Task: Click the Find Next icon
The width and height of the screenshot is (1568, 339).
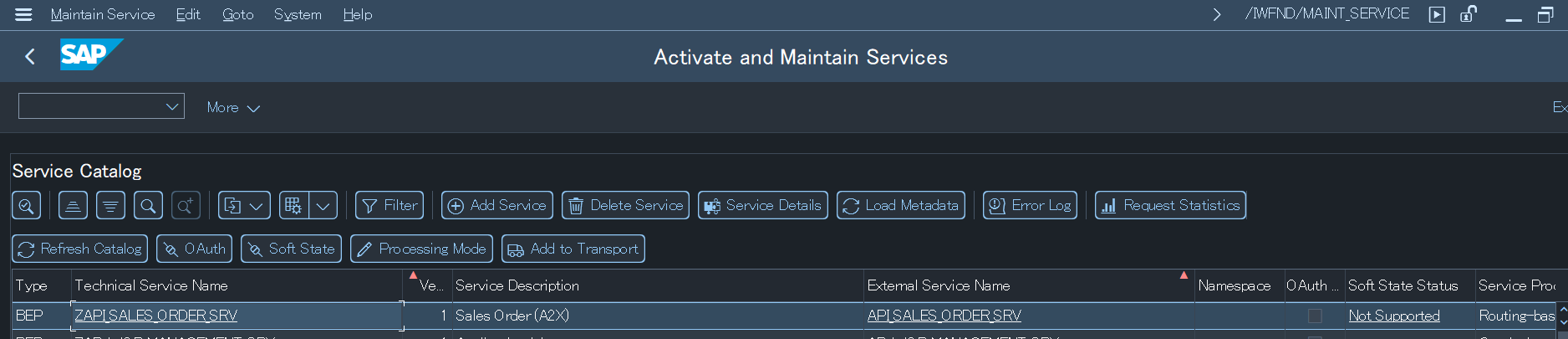Action: pos(186,205)
